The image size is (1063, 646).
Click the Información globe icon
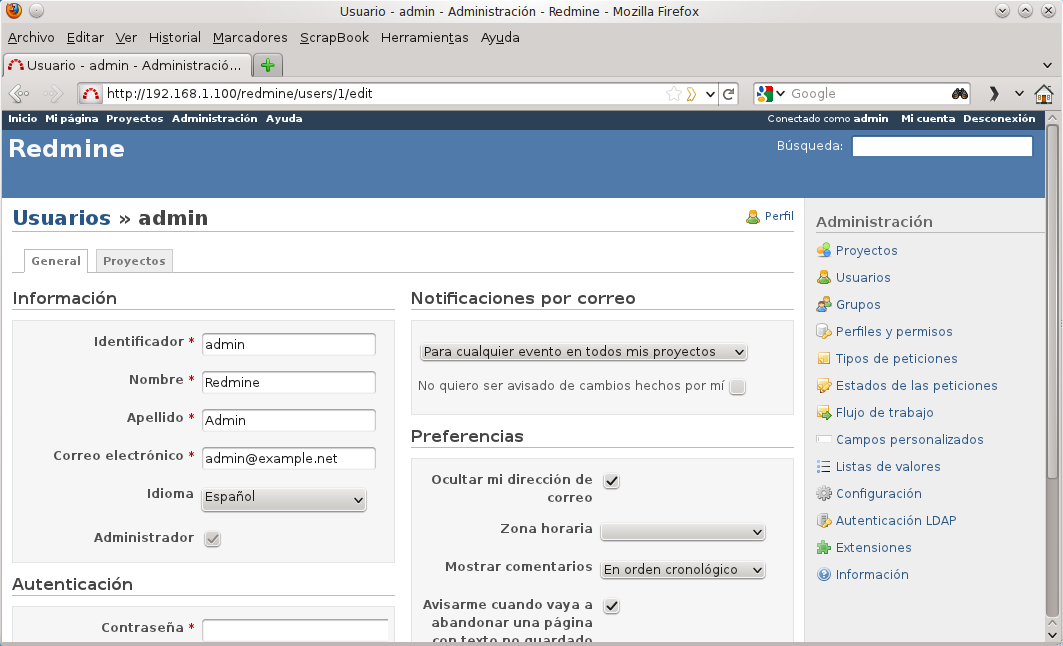(824, 575)
